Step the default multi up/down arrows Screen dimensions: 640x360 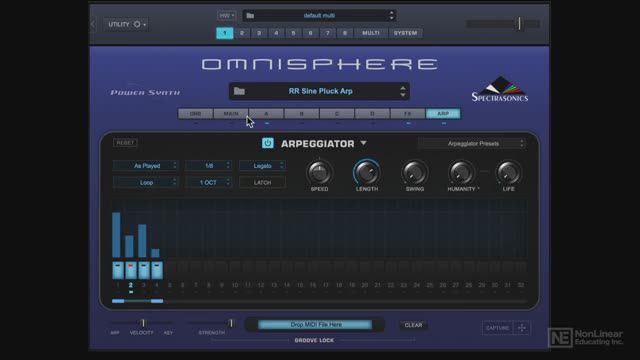coord(391,16)
